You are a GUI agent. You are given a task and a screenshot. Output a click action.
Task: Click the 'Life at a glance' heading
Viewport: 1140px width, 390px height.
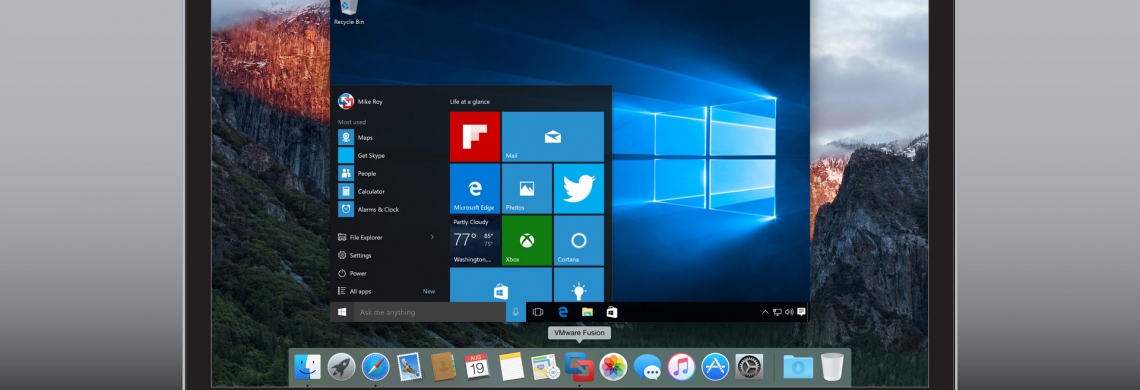pos(470,102)
